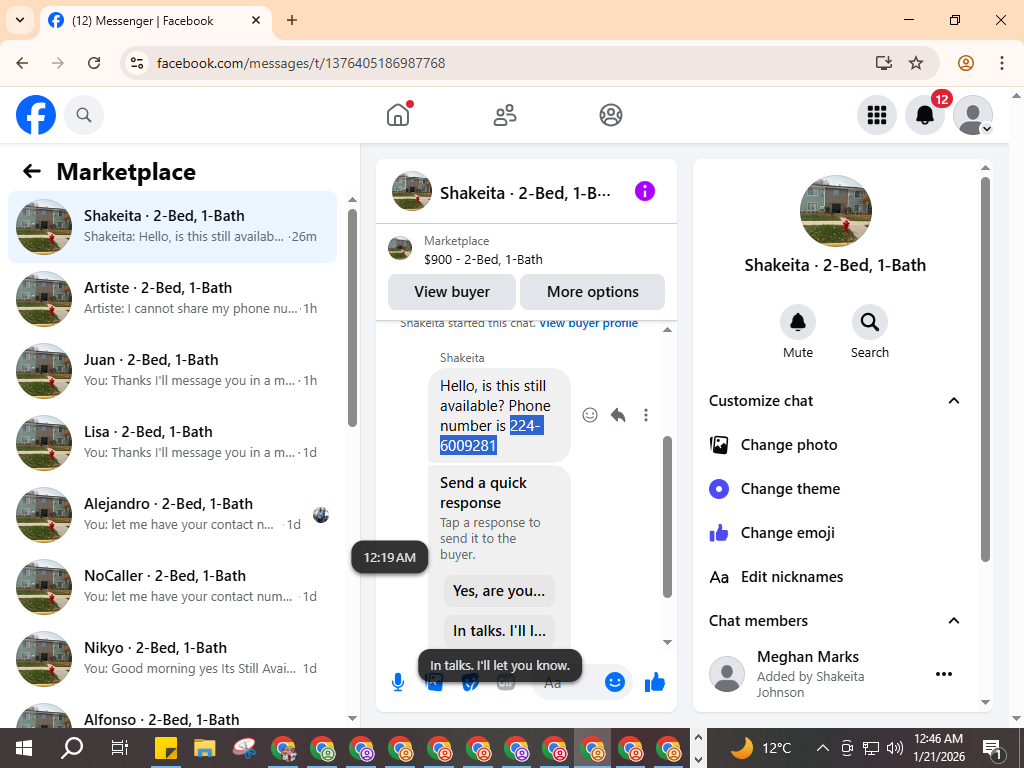
Task: Click the View buyer button
Action: pos(452,292)
